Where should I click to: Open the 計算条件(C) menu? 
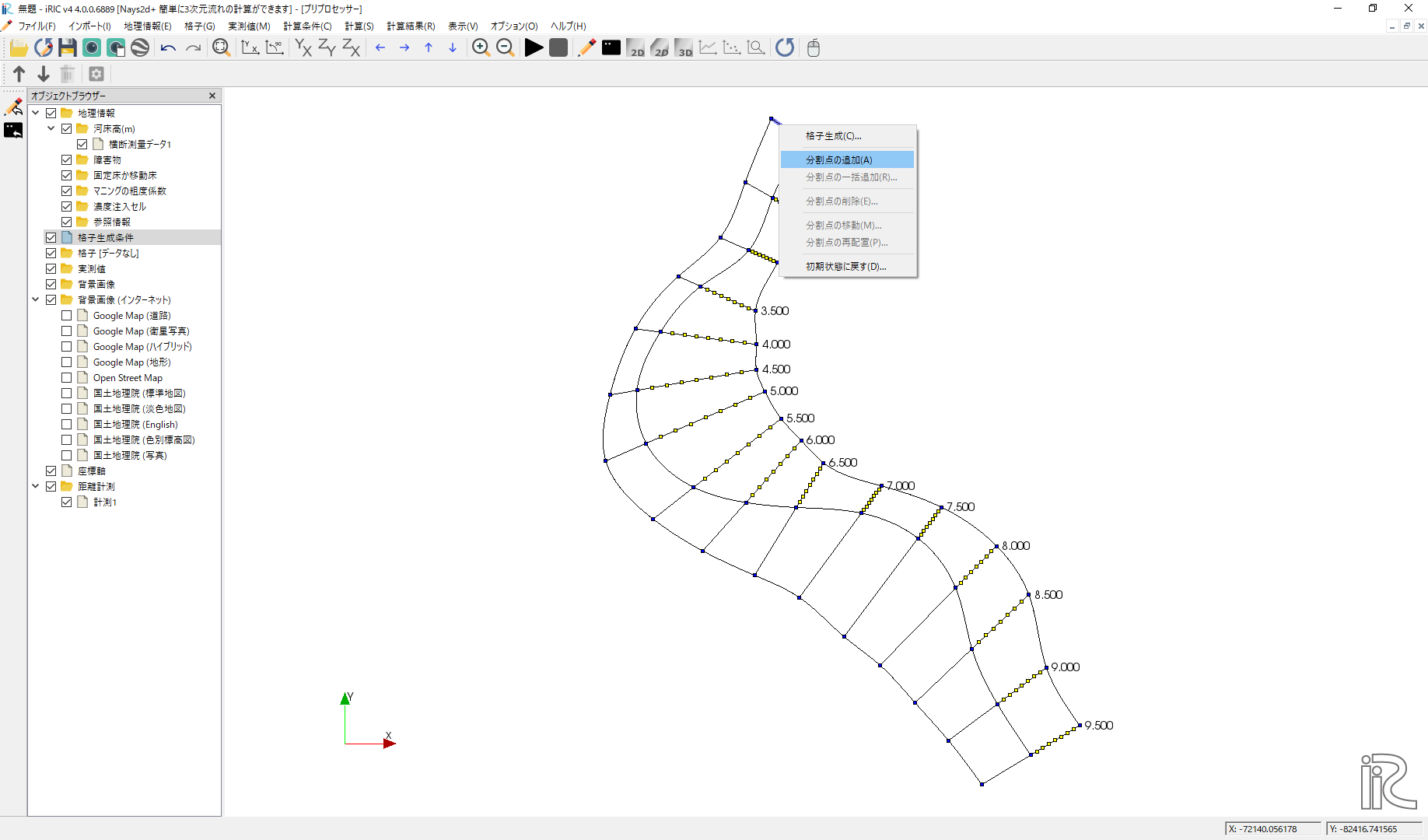click(307, 26)
